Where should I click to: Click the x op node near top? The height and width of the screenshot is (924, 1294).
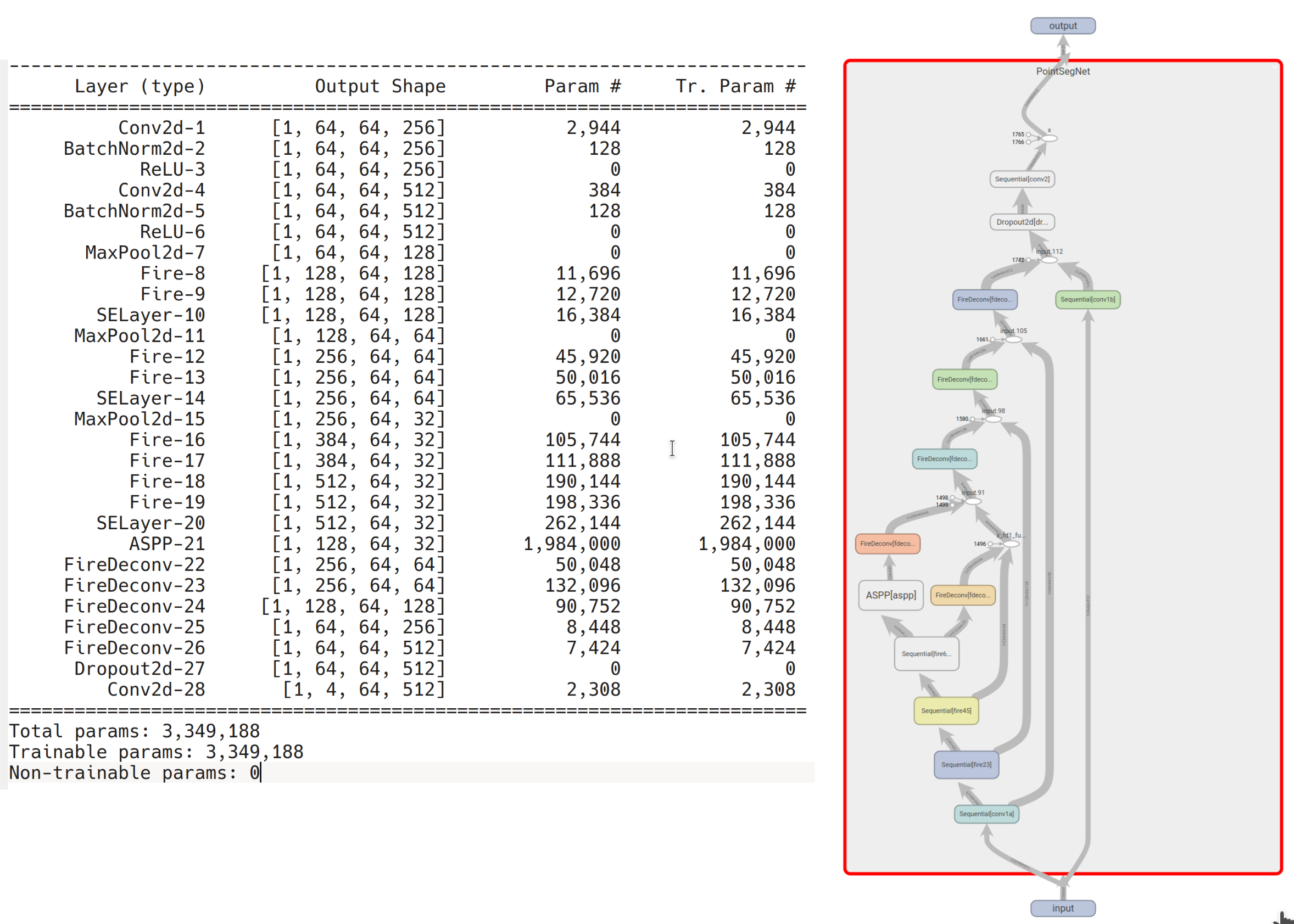click(x=1049, y=138)
